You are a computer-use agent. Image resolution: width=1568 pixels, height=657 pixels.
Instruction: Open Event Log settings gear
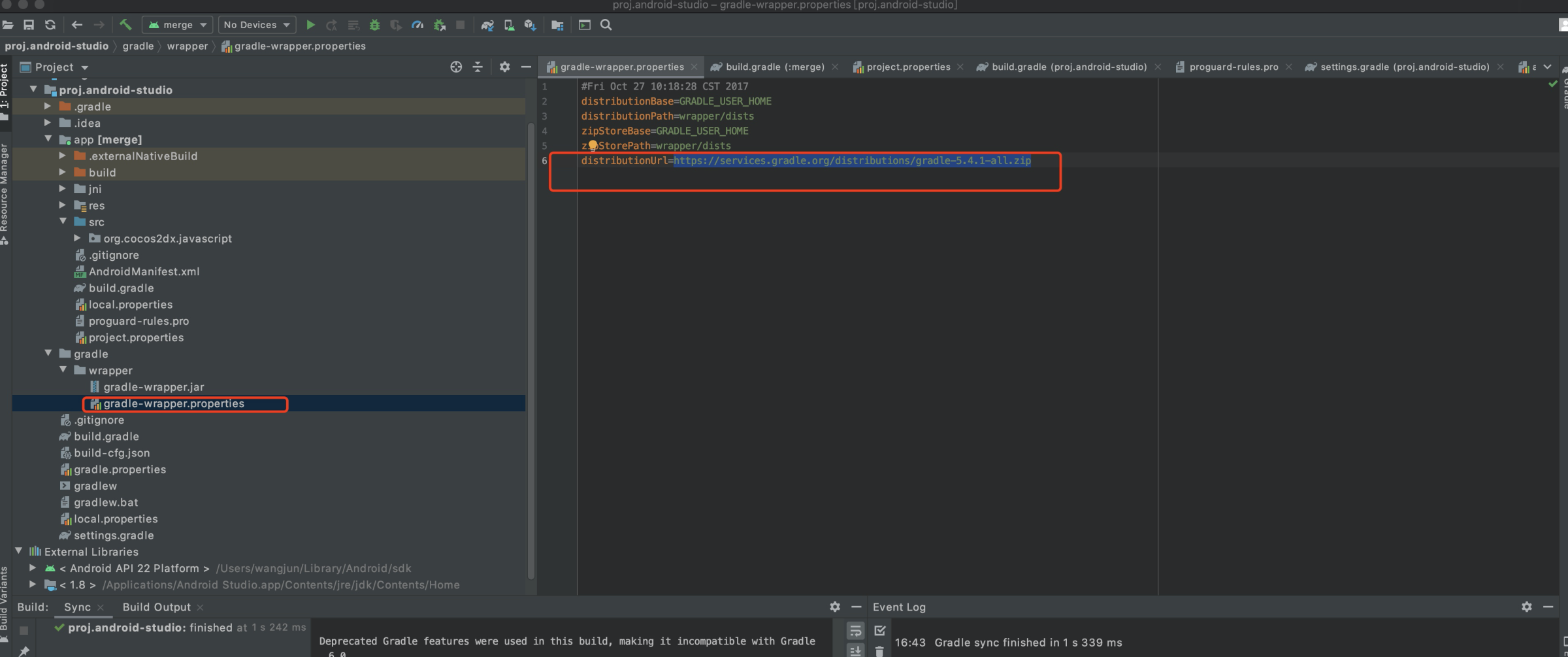(1527, 607)
